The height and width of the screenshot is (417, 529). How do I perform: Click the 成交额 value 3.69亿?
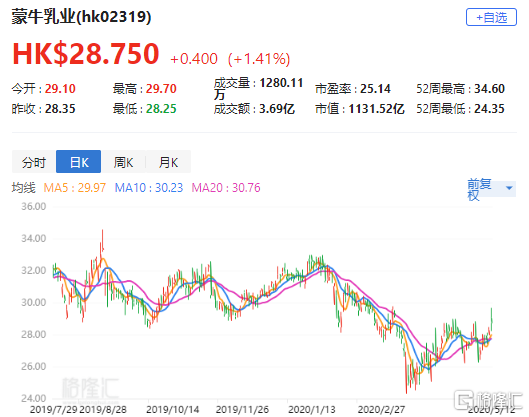[x=277, y=109]
